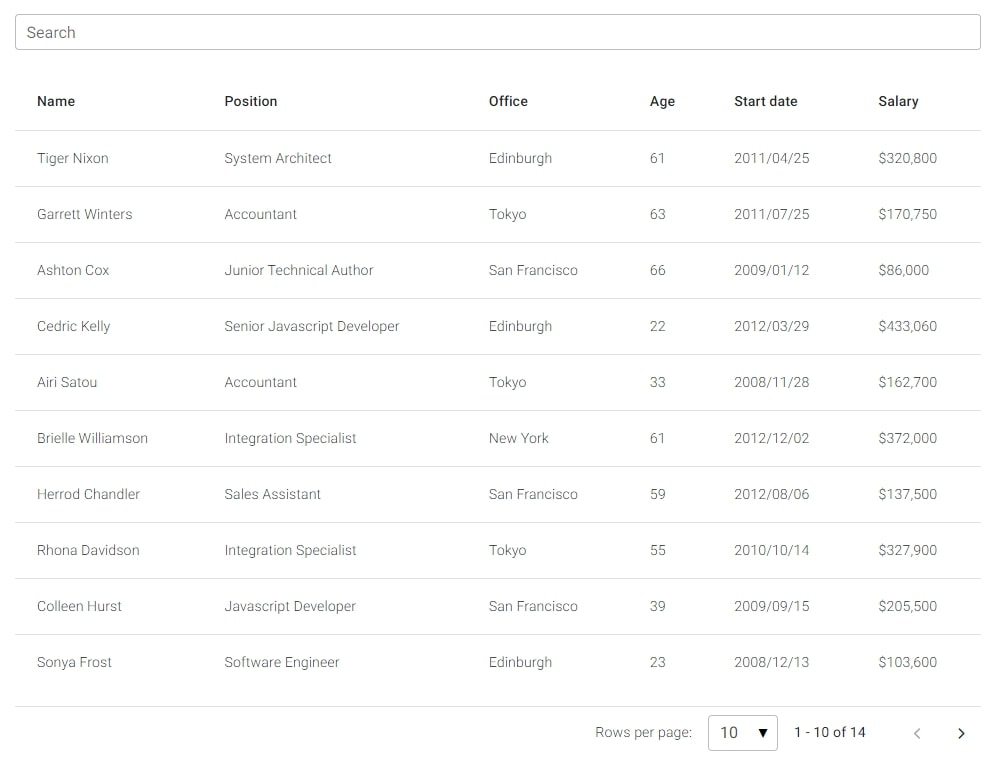1000x759 pixels.
Task: Click Integration Specialist in Rhona Davidson's row
Action: tap(290, 550)
